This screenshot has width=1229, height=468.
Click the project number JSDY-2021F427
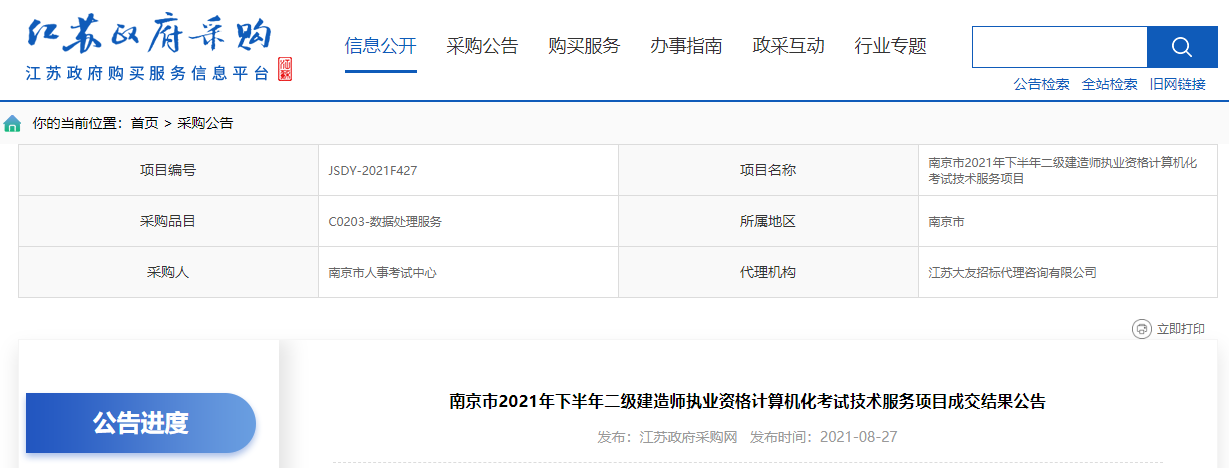point(372,171)
